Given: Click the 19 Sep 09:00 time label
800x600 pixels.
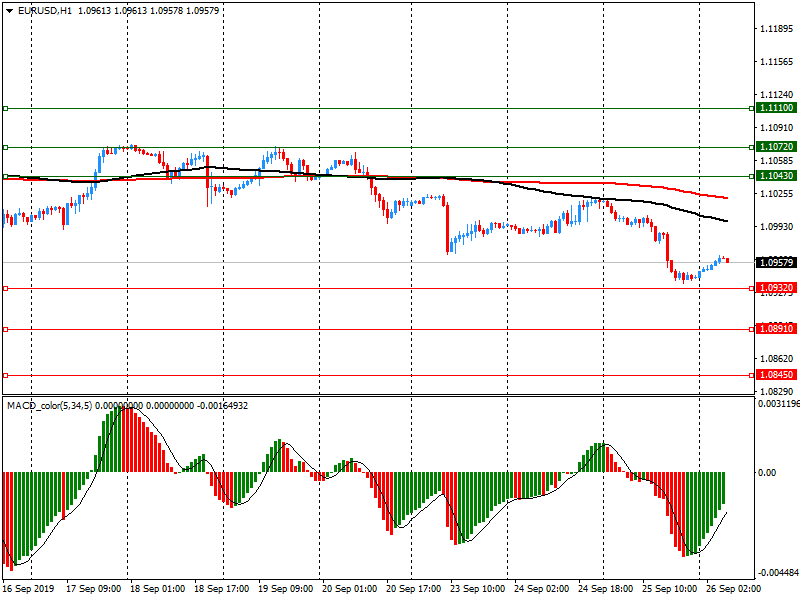Looking at the screenshot, I should (x=285, y=589).
